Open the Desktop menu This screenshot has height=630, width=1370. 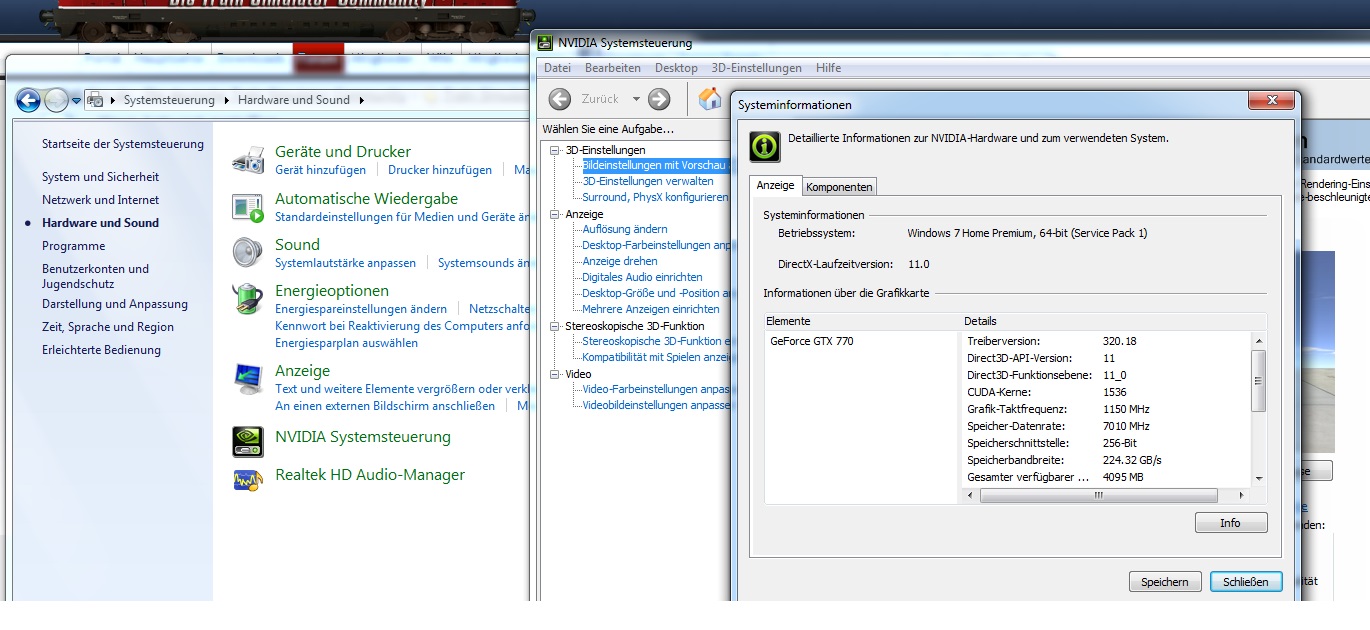pyautogui.click(x=676, y=68)
